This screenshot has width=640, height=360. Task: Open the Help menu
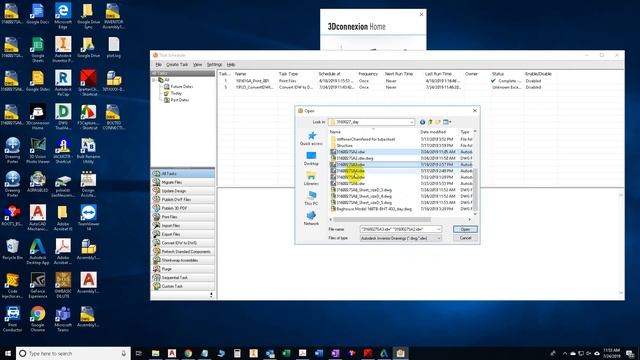pos(231,64)
